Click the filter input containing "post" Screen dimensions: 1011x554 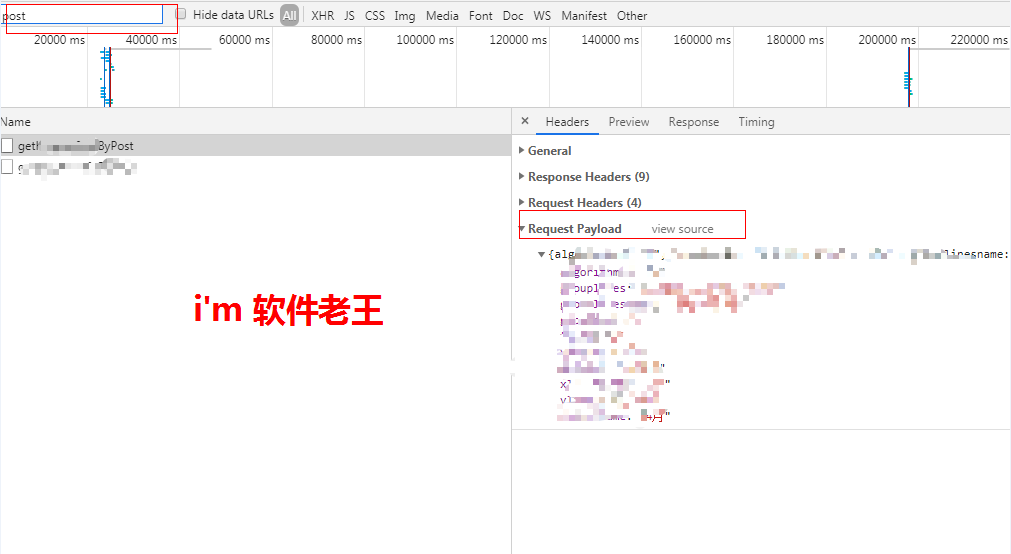[x=81, y=15]
